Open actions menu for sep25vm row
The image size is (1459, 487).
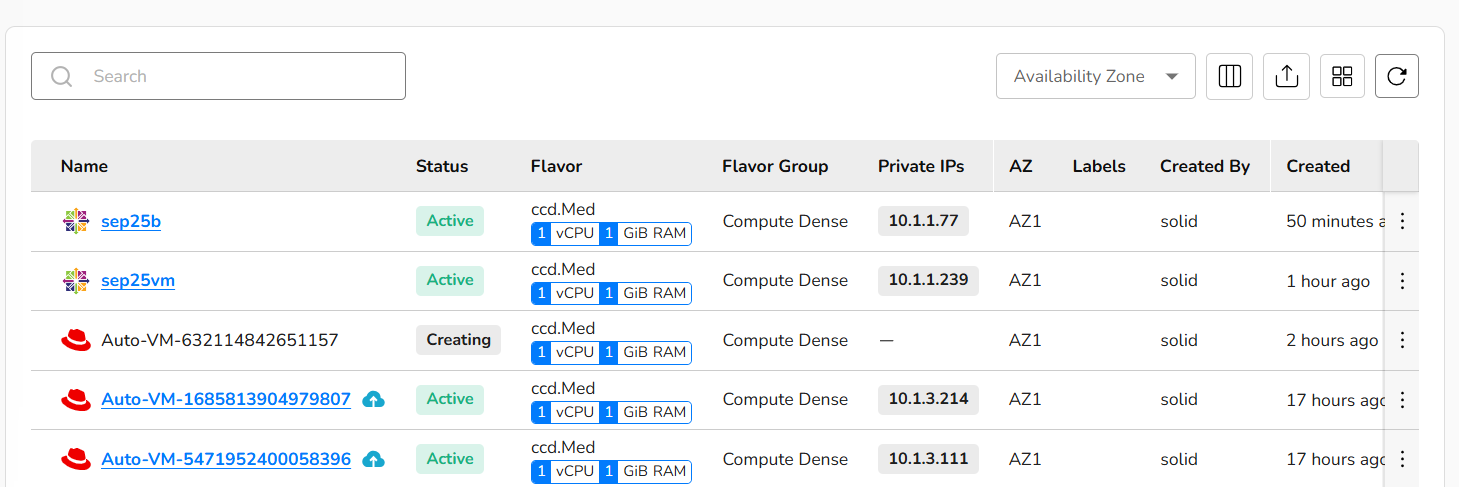1401,281
